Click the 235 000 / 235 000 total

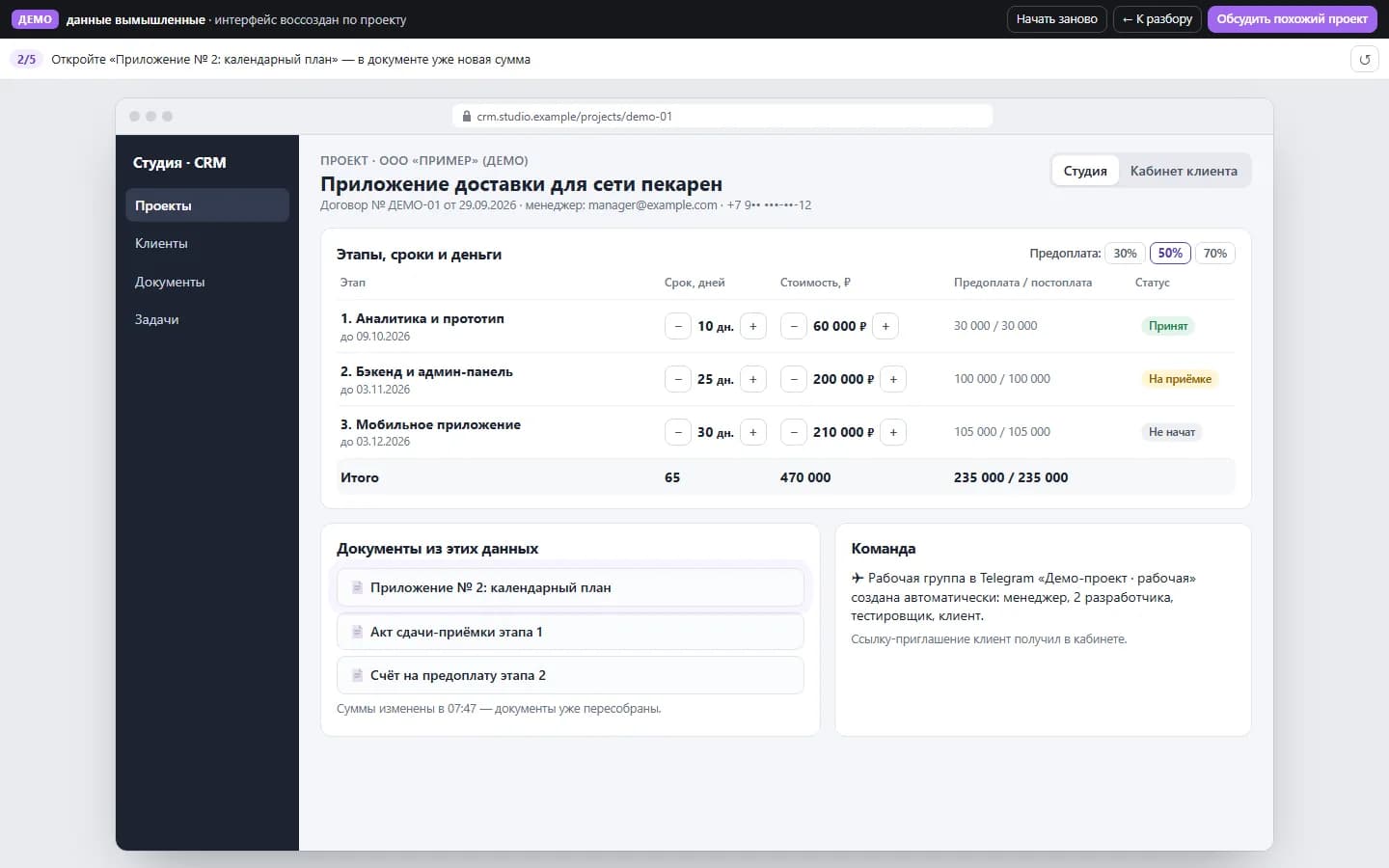point(1011,477)
